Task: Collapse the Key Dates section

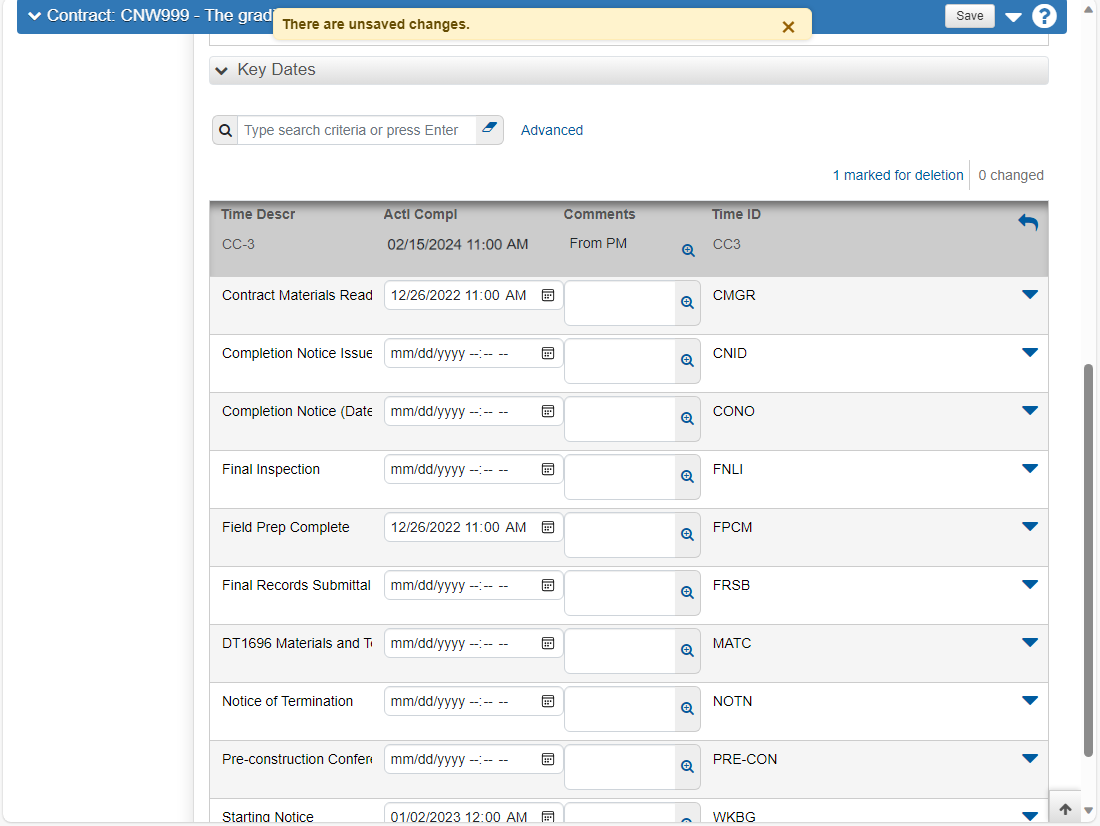Action: [x=222, y=70]
